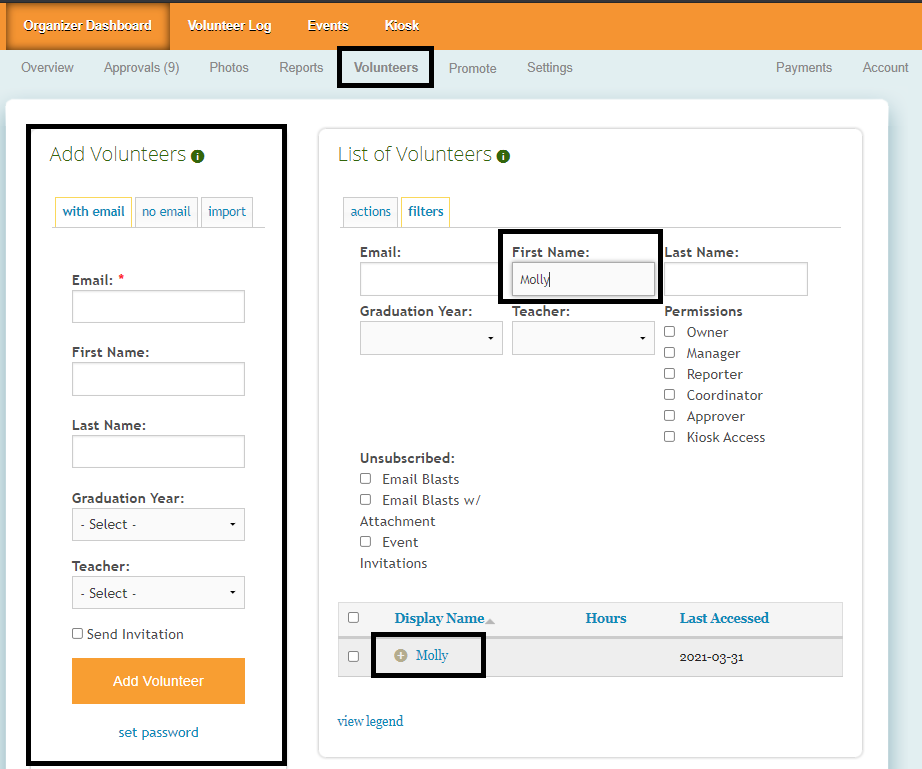
Task: Select Volunteers section
Action: tap(386, 68)
